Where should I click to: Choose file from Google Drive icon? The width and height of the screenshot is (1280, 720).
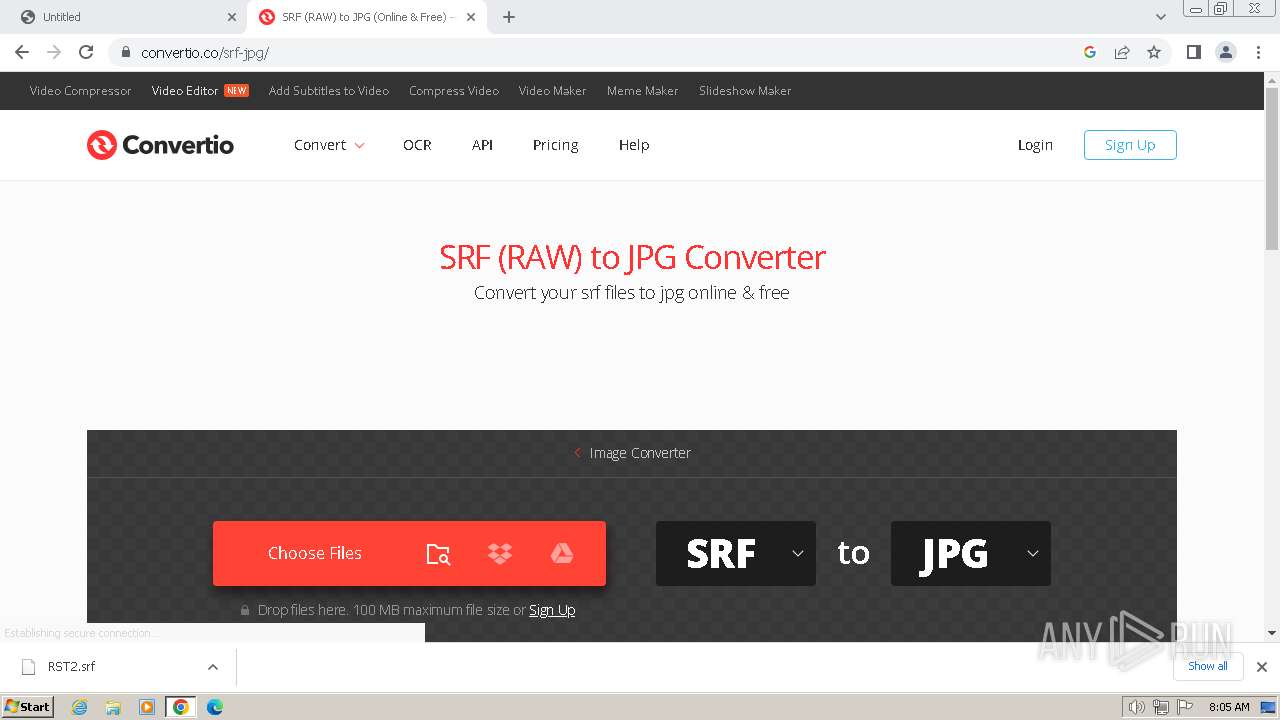click(x=562, y=554)
